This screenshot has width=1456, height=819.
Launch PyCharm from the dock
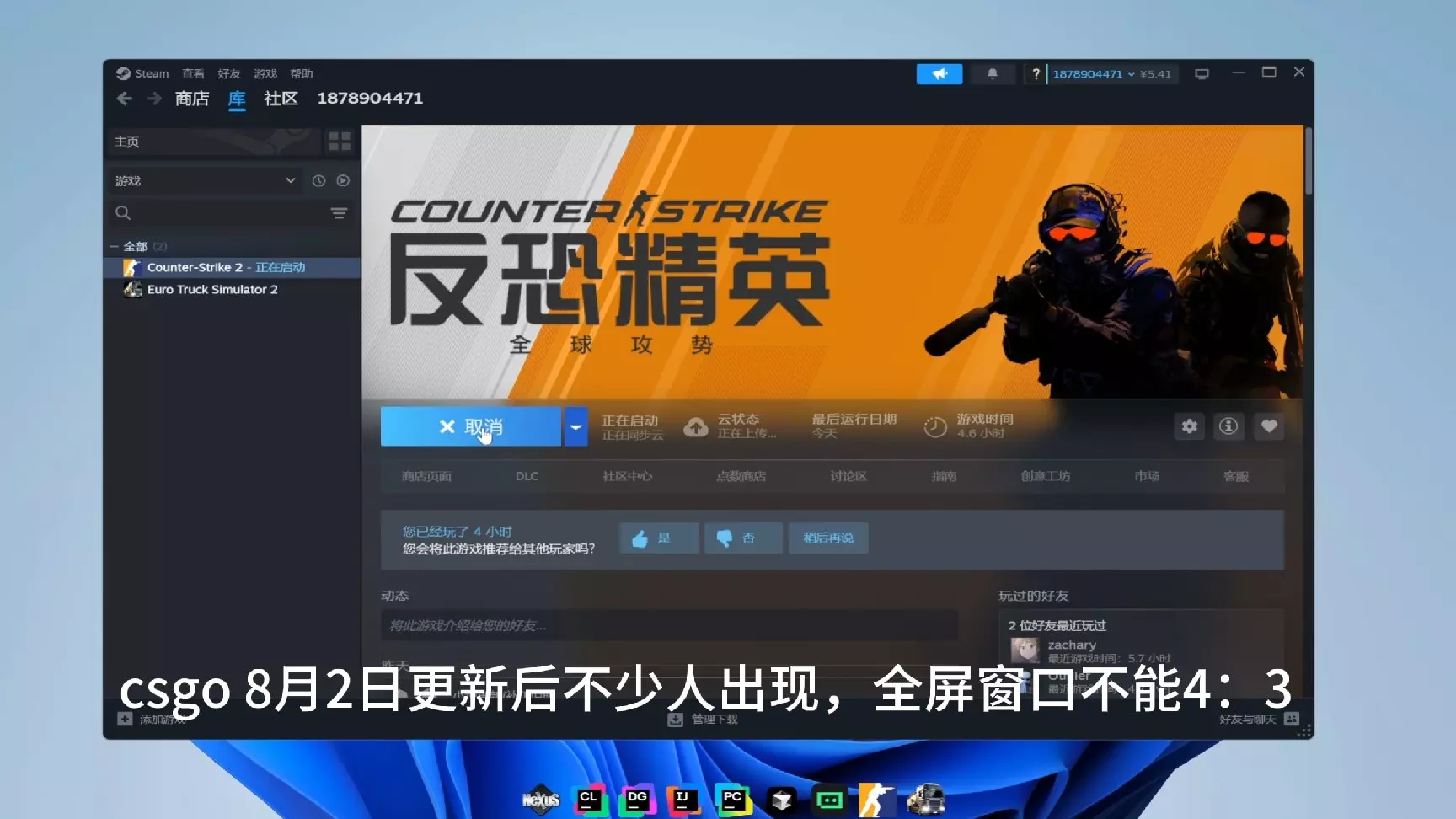[732, 800]
